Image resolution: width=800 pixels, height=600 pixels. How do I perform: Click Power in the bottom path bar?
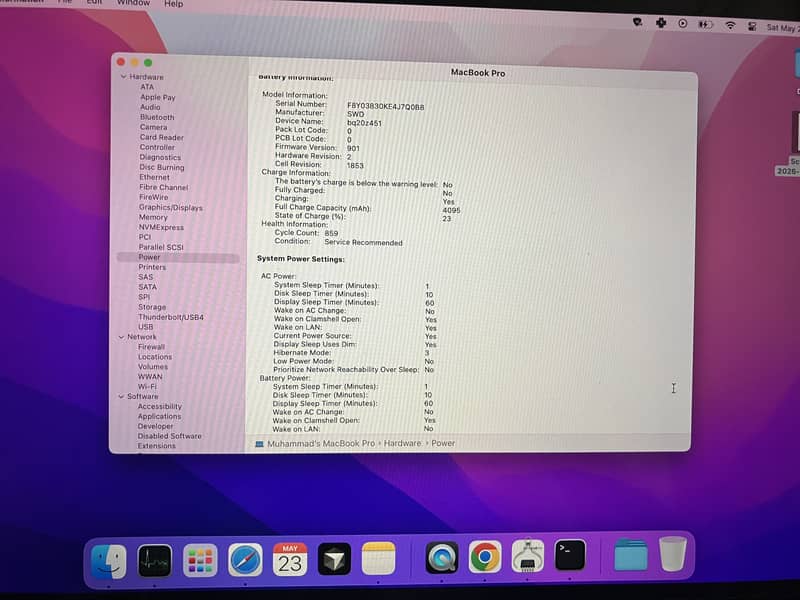pos(443,443)
